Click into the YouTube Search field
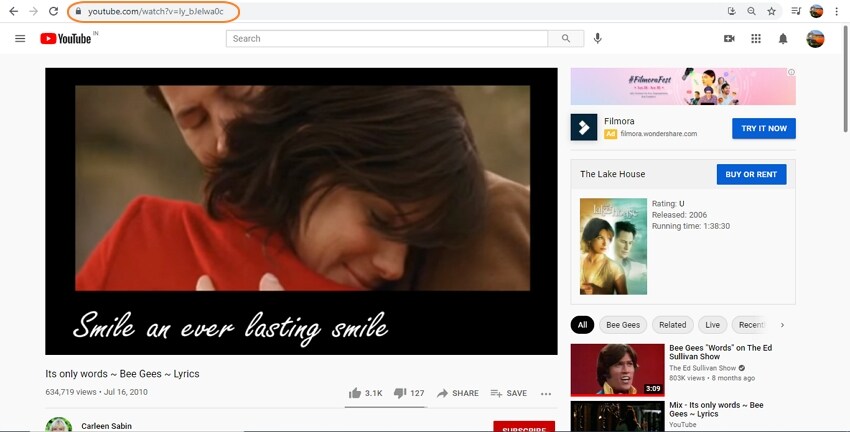Image resolution: width=850 pixels, height=432 pixels. click(387, 38)
